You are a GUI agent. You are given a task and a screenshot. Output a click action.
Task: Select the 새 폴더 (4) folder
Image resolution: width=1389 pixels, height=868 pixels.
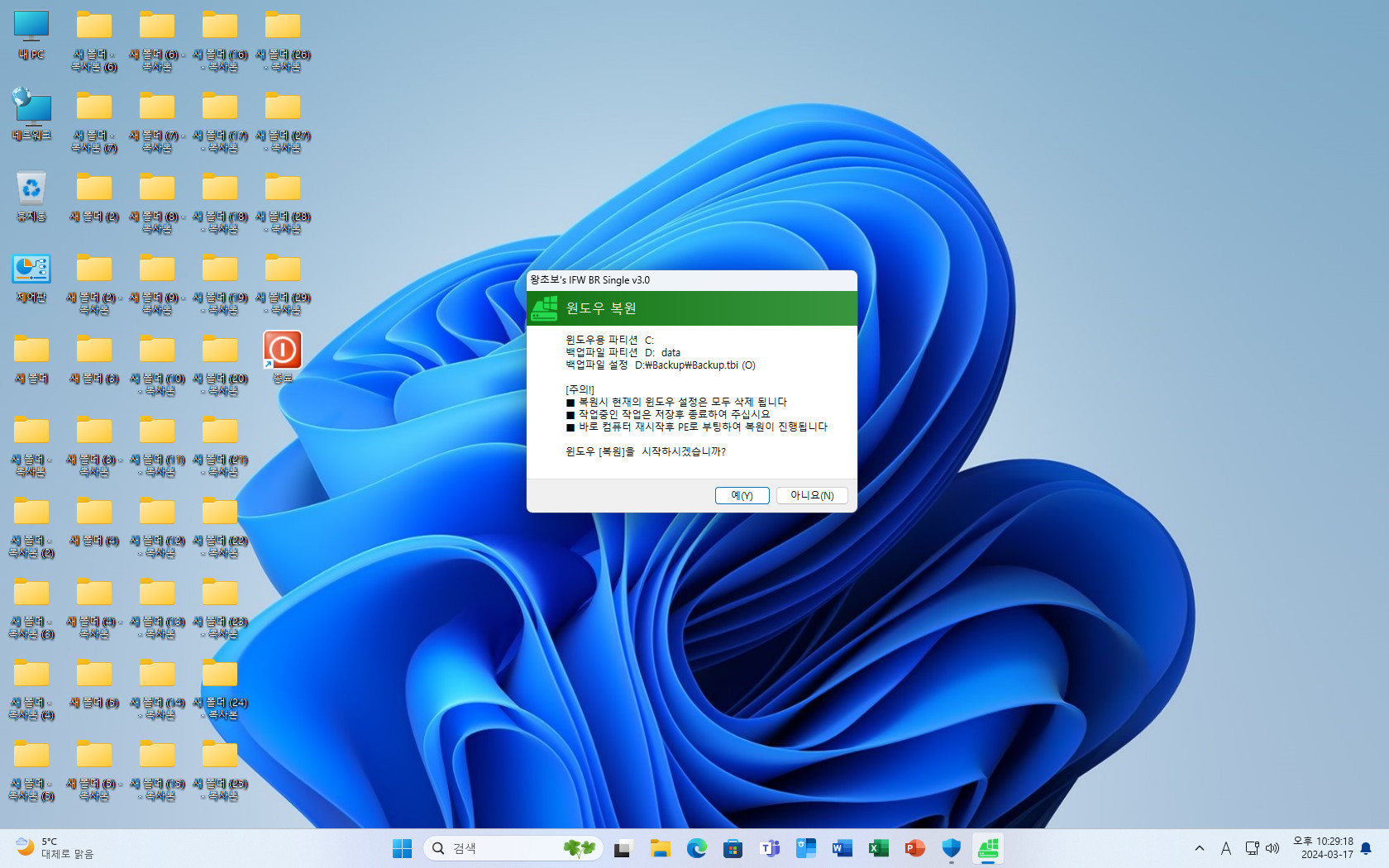(94, 521)
